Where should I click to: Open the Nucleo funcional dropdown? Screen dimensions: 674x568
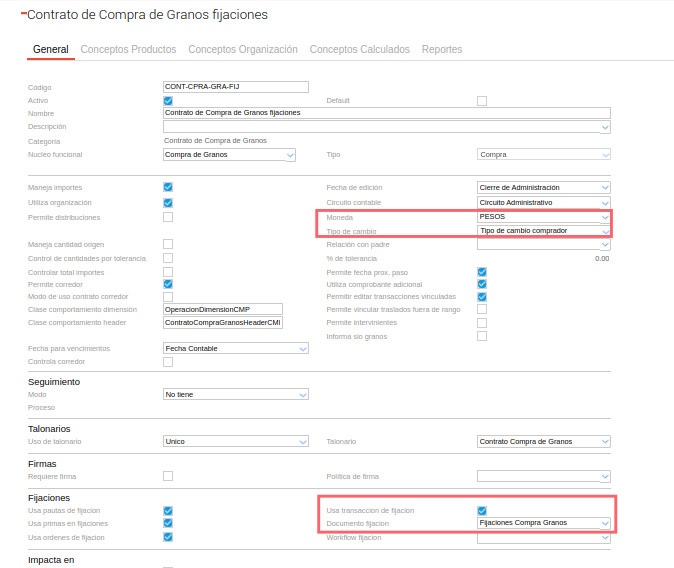click(x=229, y=155)
